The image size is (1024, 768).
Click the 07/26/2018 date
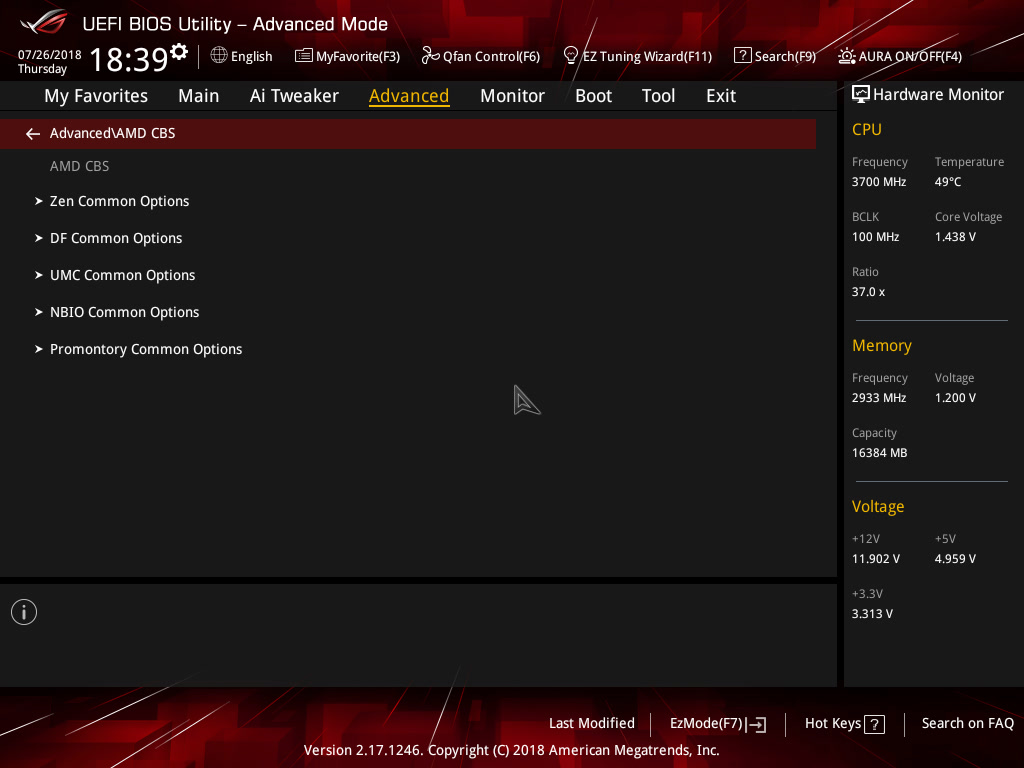click(x=50, y=55)
